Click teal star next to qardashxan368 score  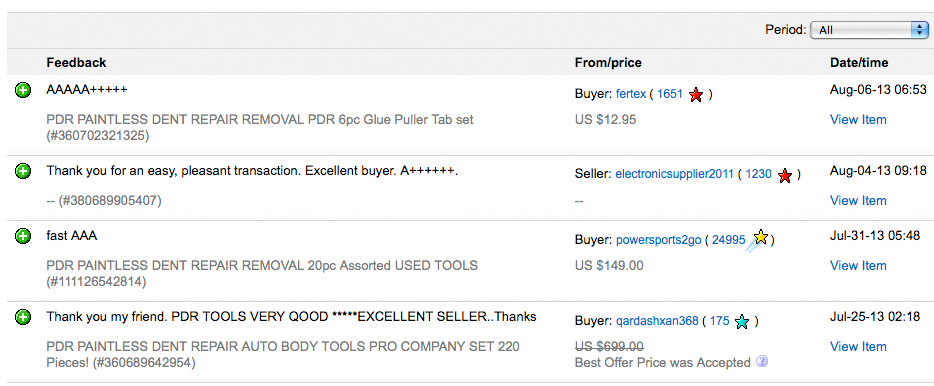742,322
